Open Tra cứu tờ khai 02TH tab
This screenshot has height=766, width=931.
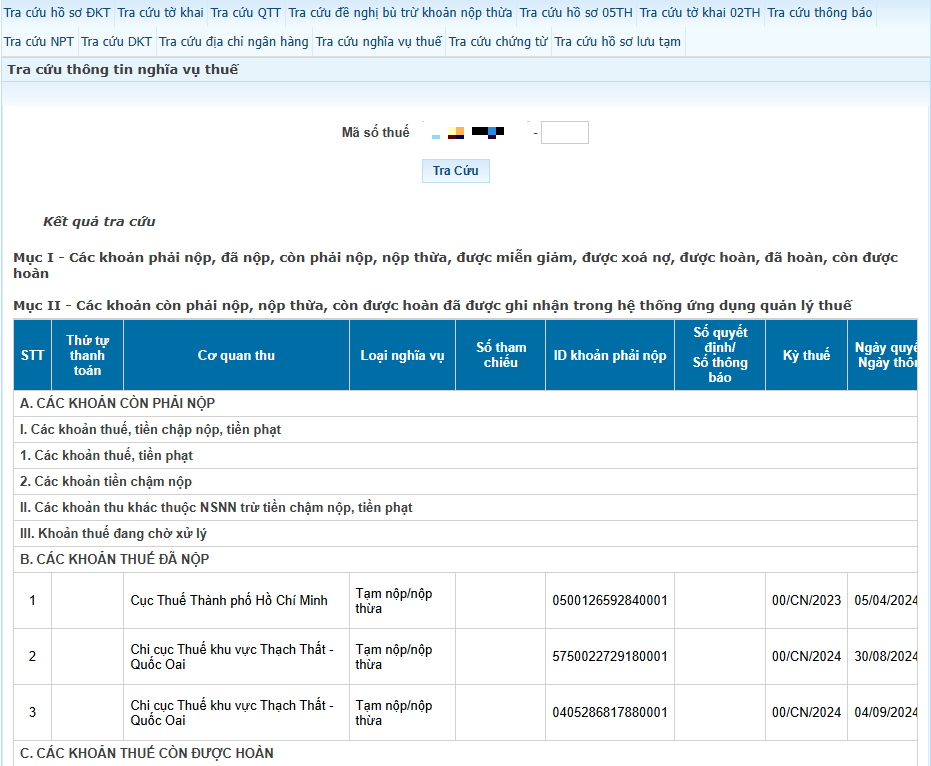tap(699, 13)
